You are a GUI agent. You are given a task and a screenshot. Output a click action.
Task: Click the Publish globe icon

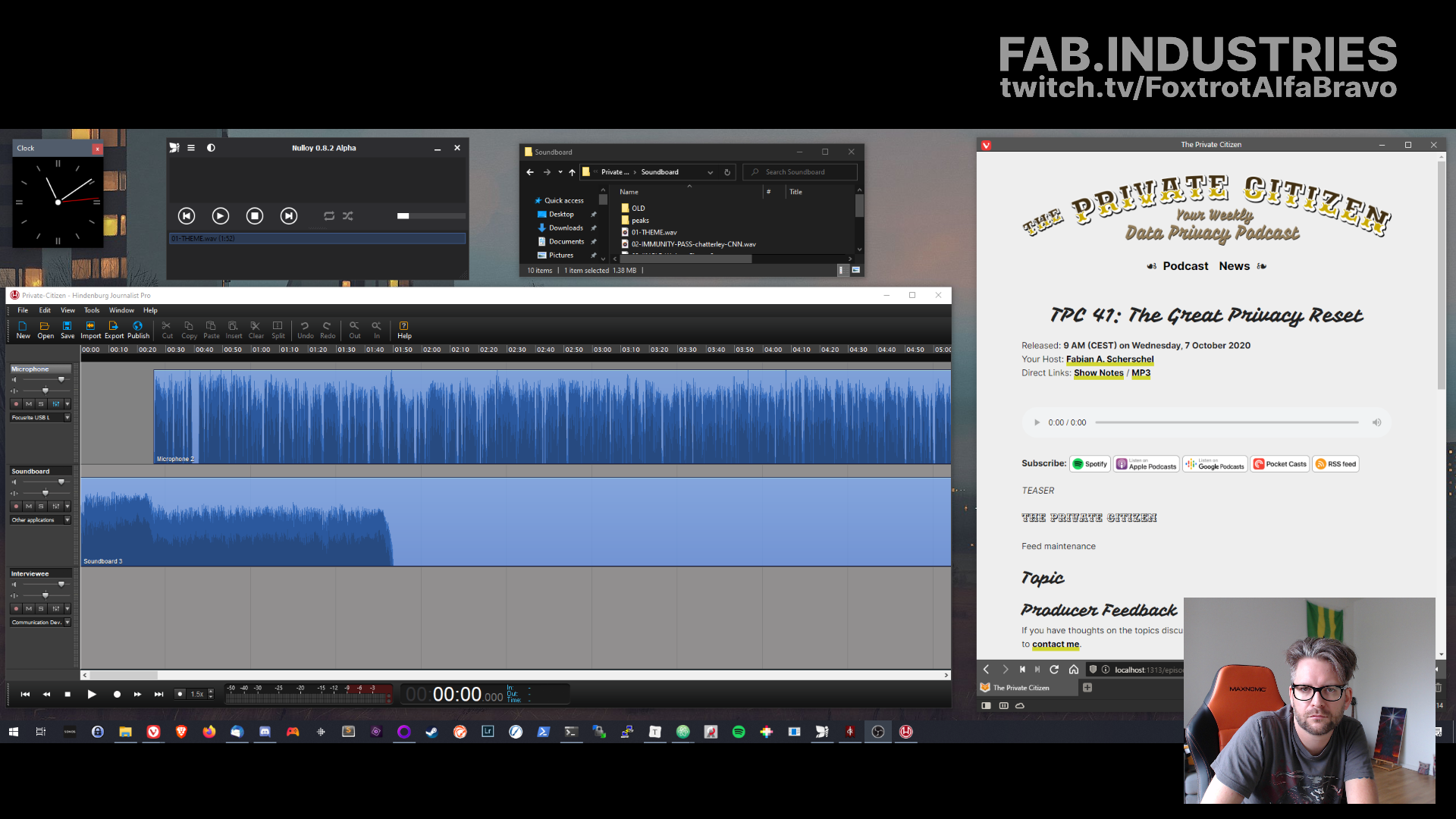pos(138,330)
